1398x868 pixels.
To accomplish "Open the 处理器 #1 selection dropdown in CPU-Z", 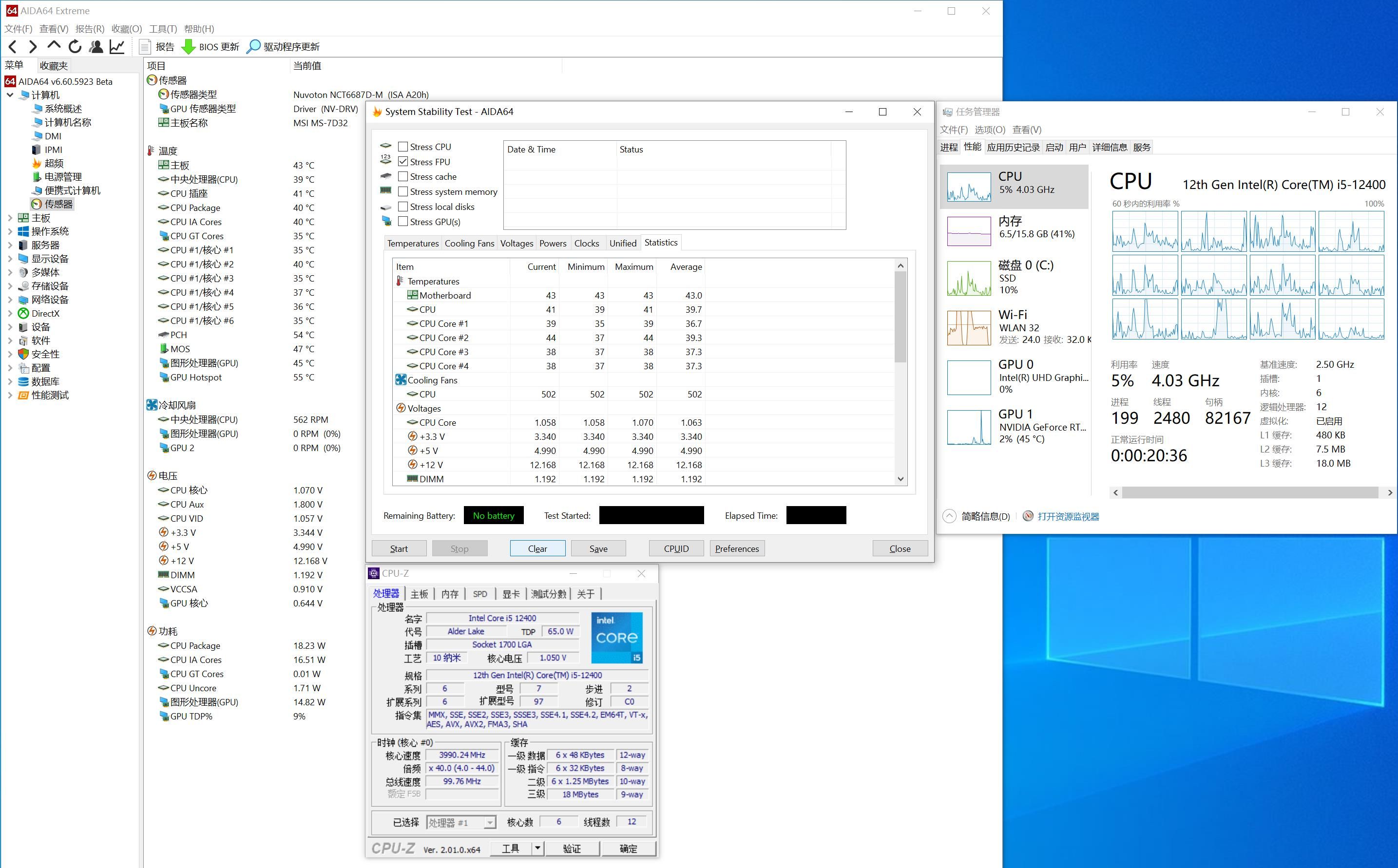I will tap(489, 823).
